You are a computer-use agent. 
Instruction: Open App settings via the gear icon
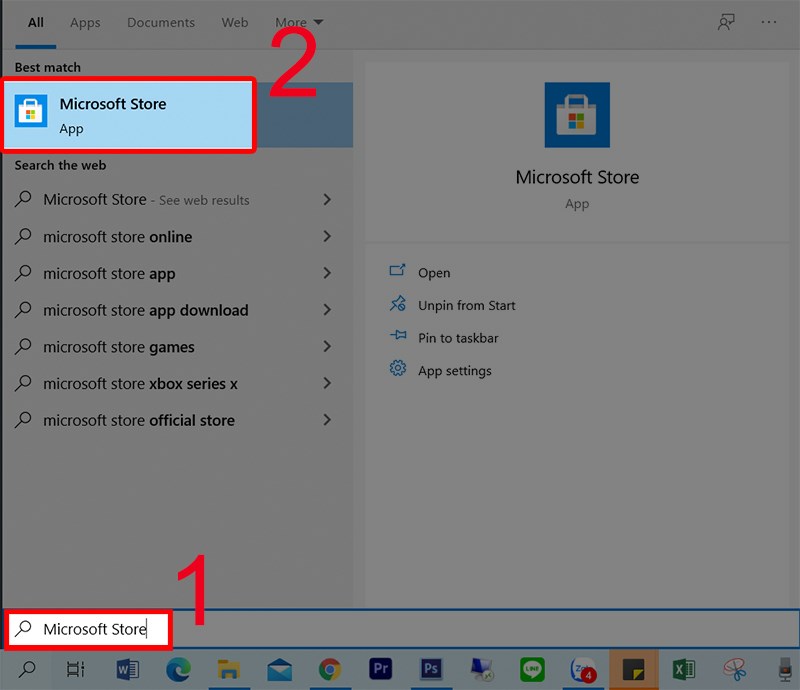click(x=397, y=370)
